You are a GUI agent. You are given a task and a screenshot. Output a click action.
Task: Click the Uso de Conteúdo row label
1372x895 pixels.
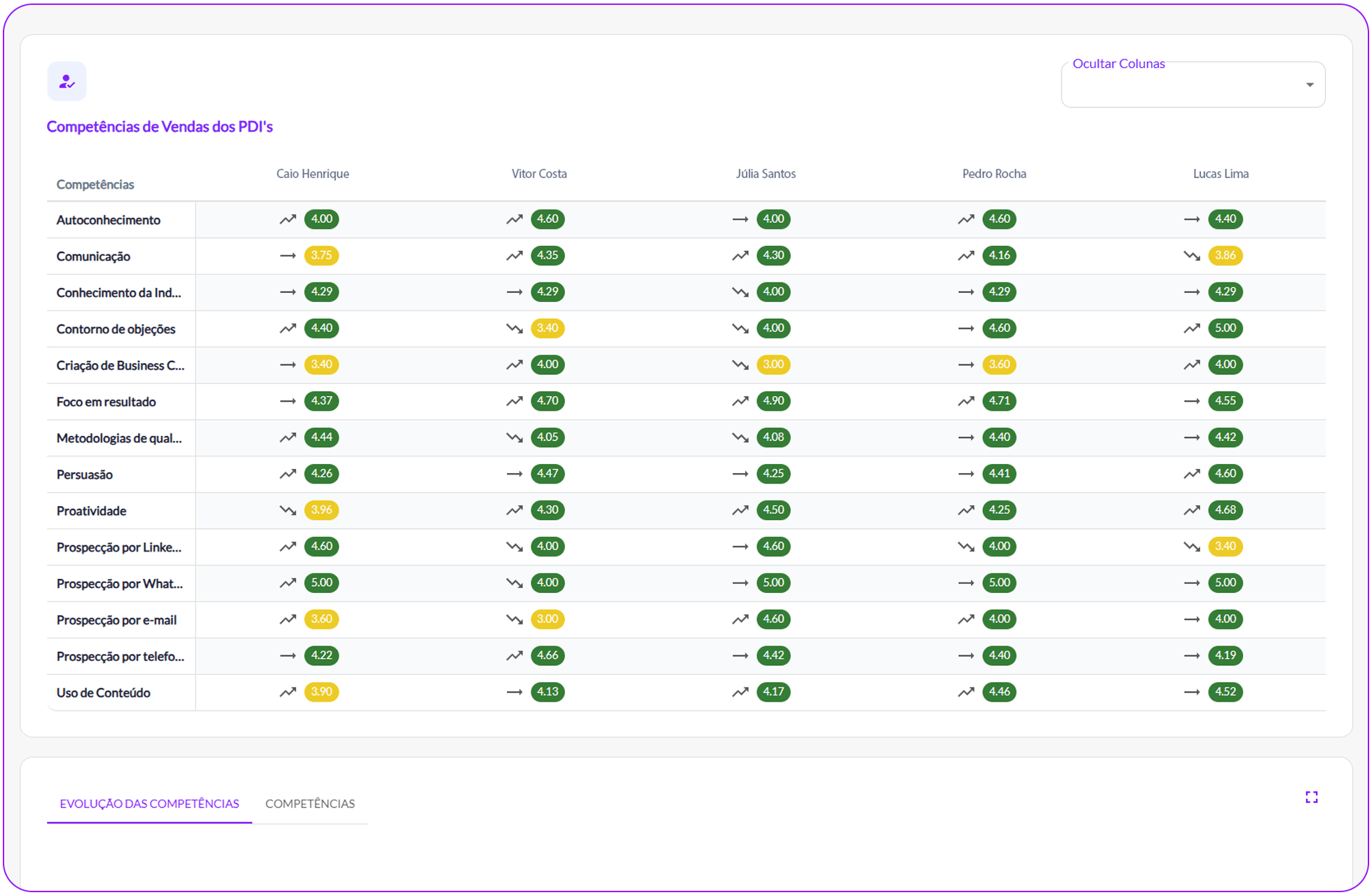click(x=103, y=692)
